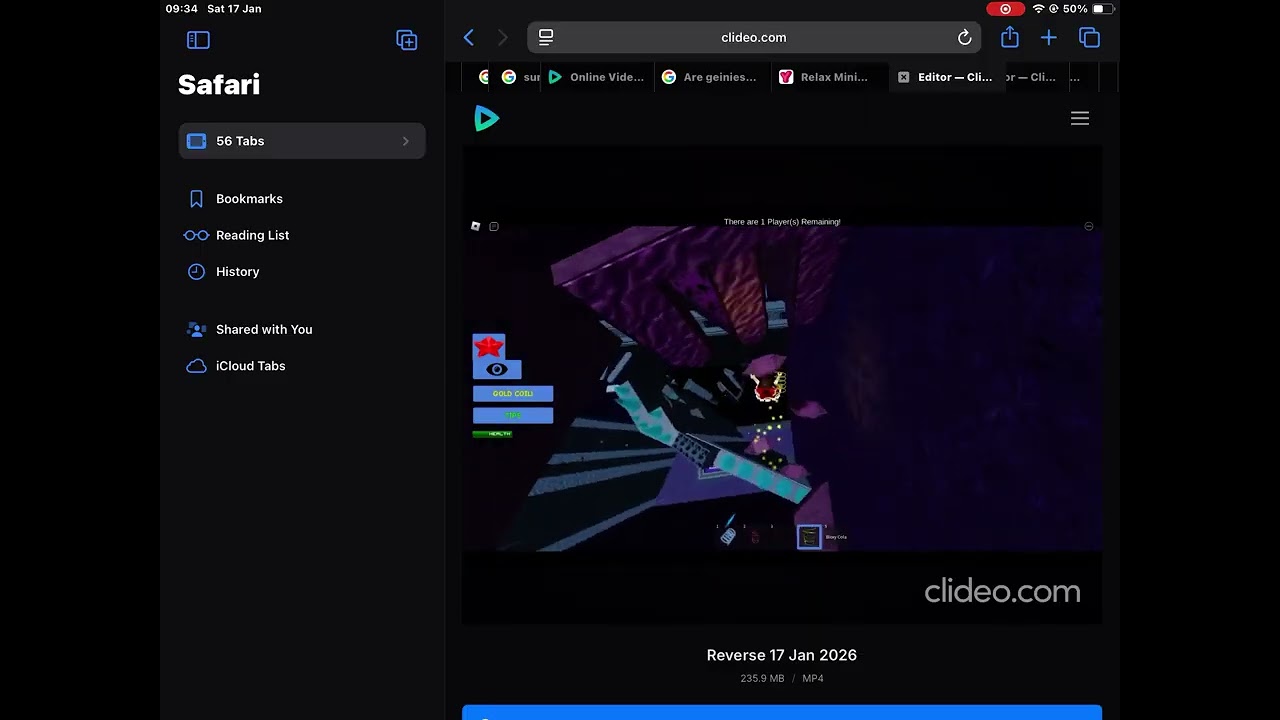Click the Safari heading in the sidebar
The width and height of the screenshot is (1280, 720).
(219, 84)
